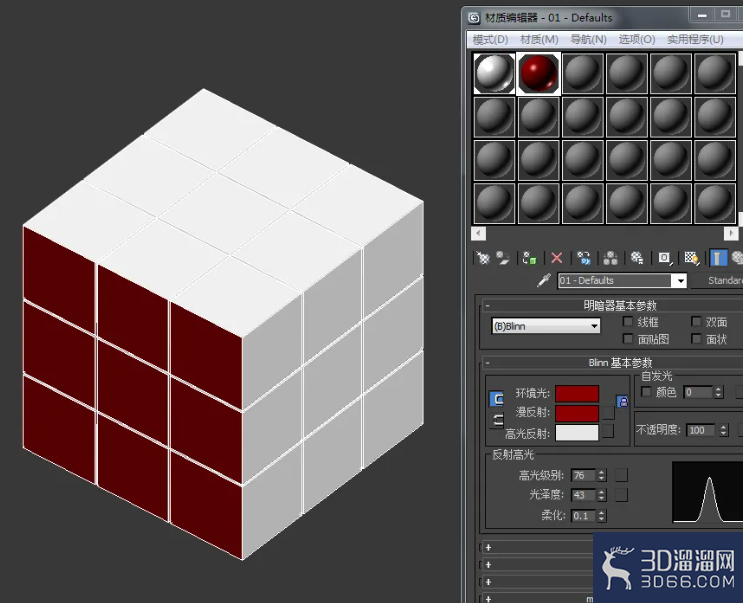743x603 pixels.
Task: Enable the 面贴图 face map checkbox
Action: (x=628, y=339)
